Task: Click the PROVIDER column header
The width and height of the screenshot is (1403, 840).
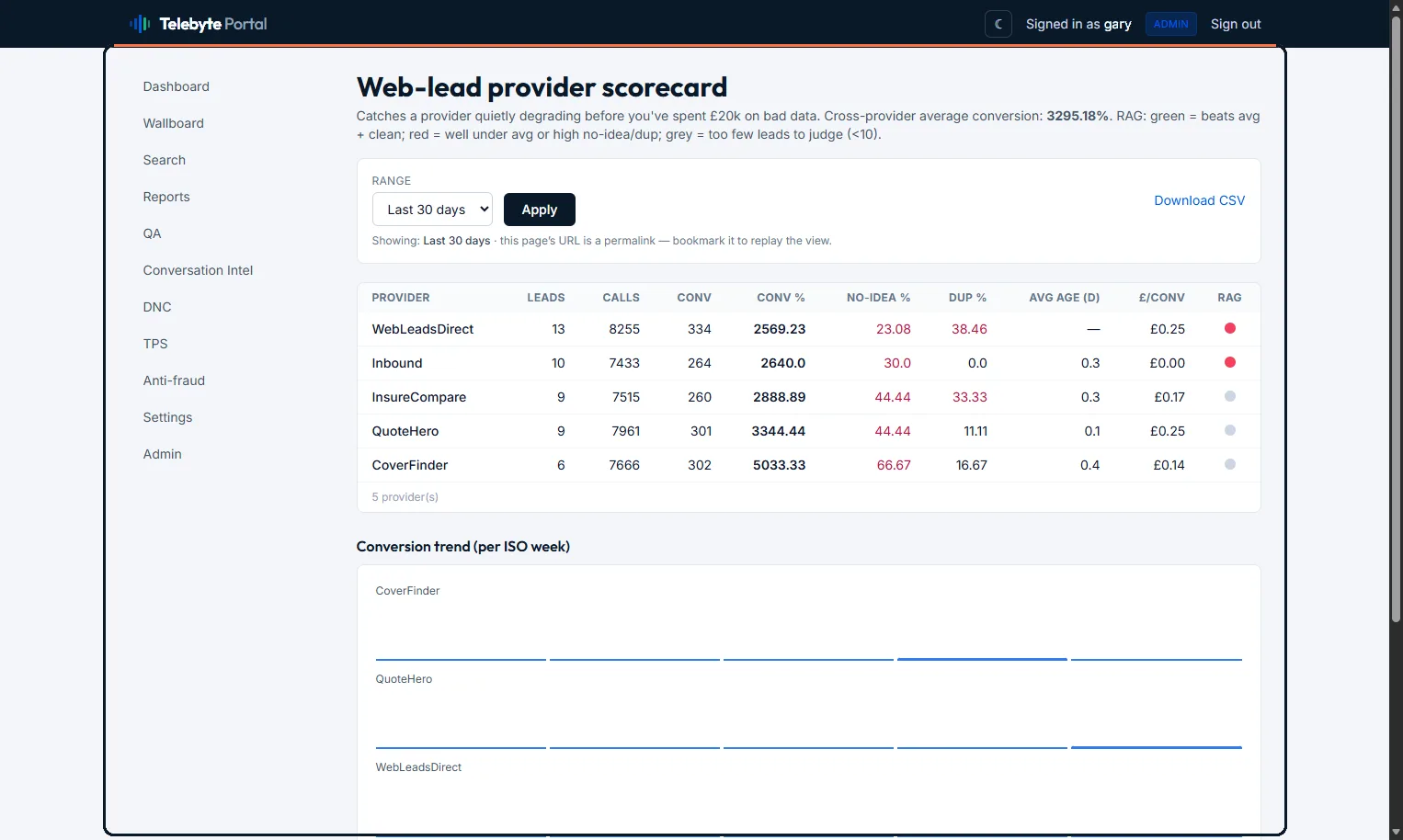Action: tap(401, 298)
